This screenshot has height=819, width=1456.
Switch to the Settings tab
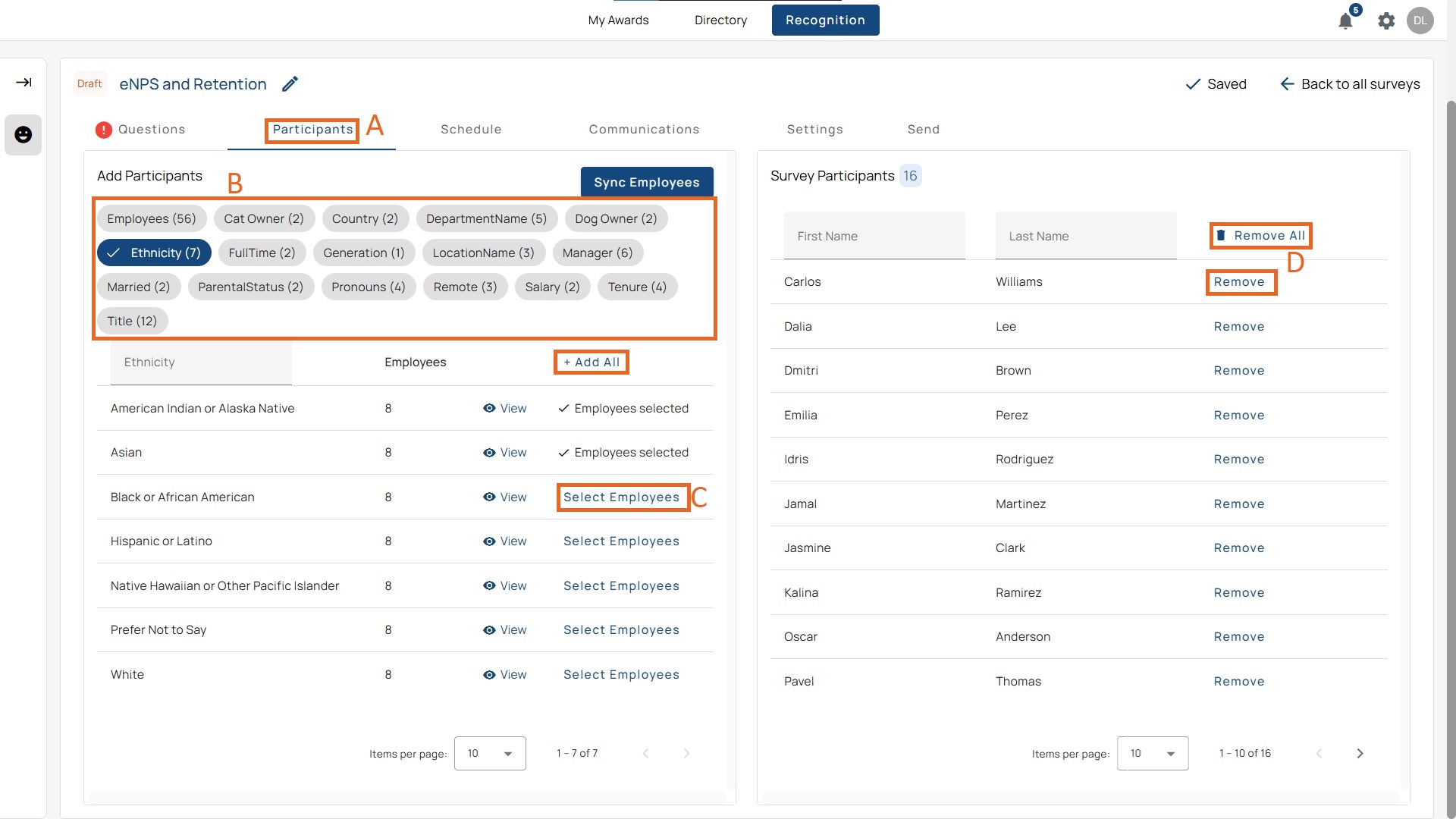pos(814,130)
